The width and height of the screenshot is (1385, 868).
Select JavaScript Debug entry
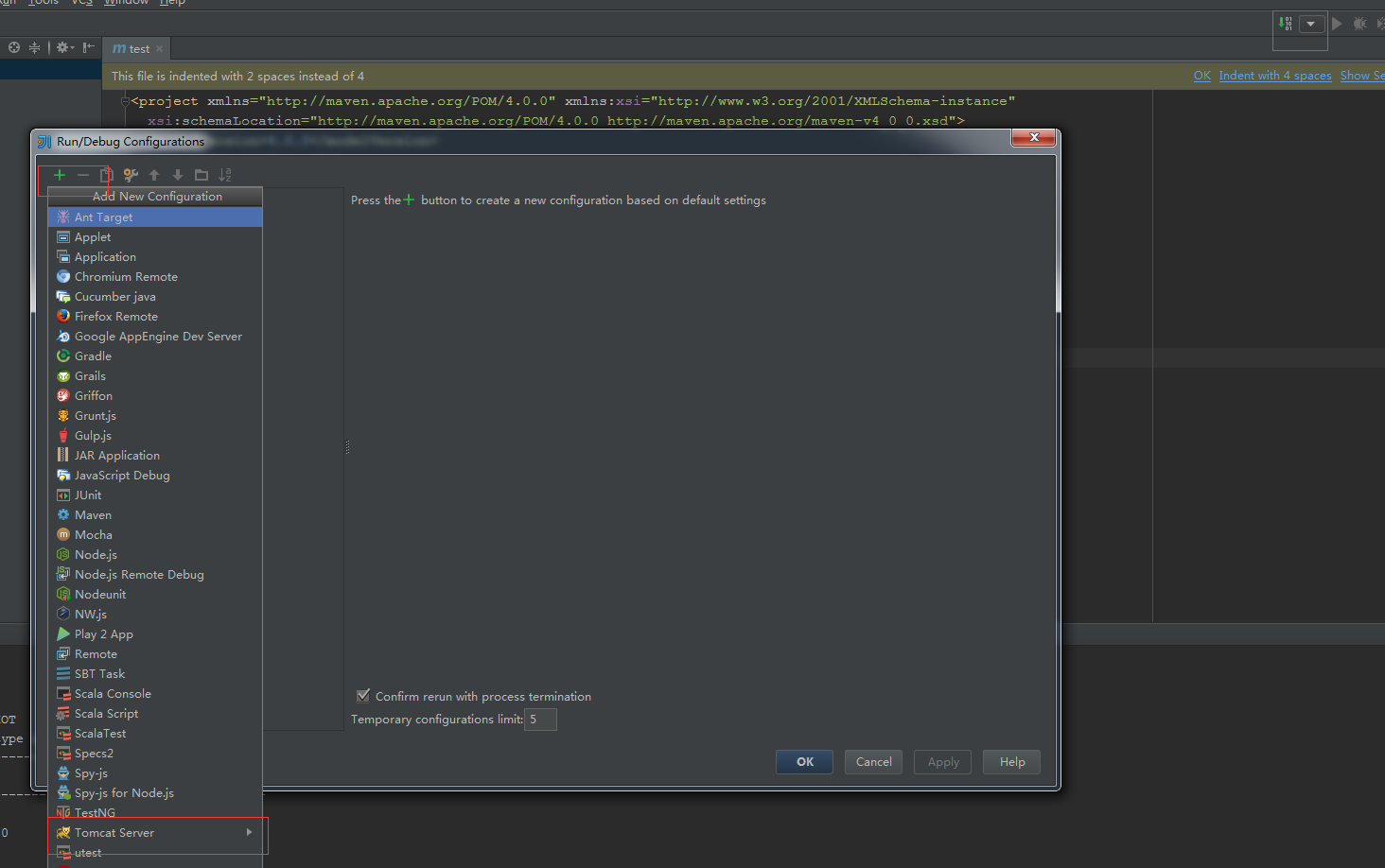(155, 476)
